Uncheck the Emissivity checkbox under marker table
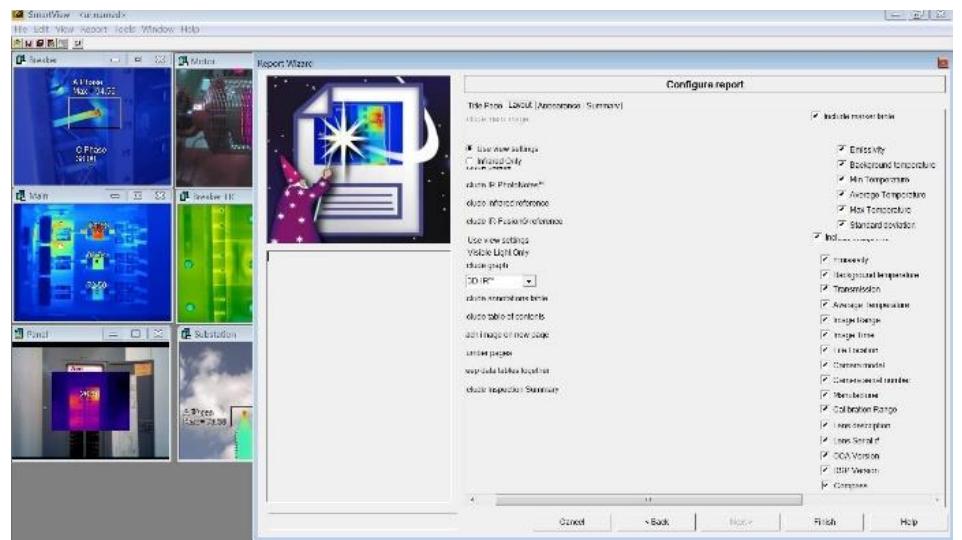The width and height of the screenshot is (962, 540). tap(842, 148)
